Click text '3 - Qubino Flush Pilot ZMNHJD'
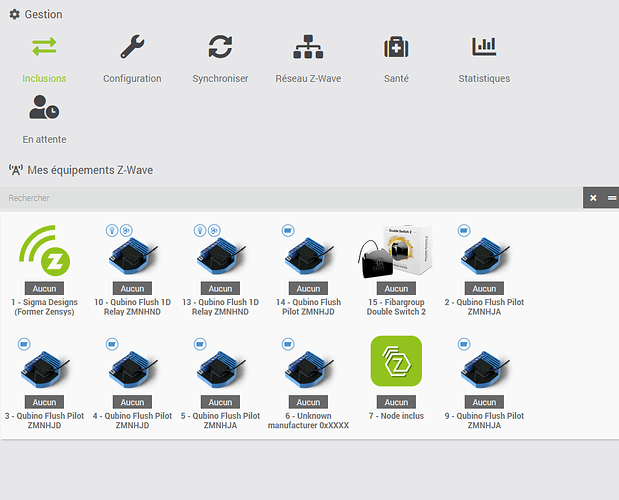This screenshot has width=619, height=500. (x=44, y=421)
